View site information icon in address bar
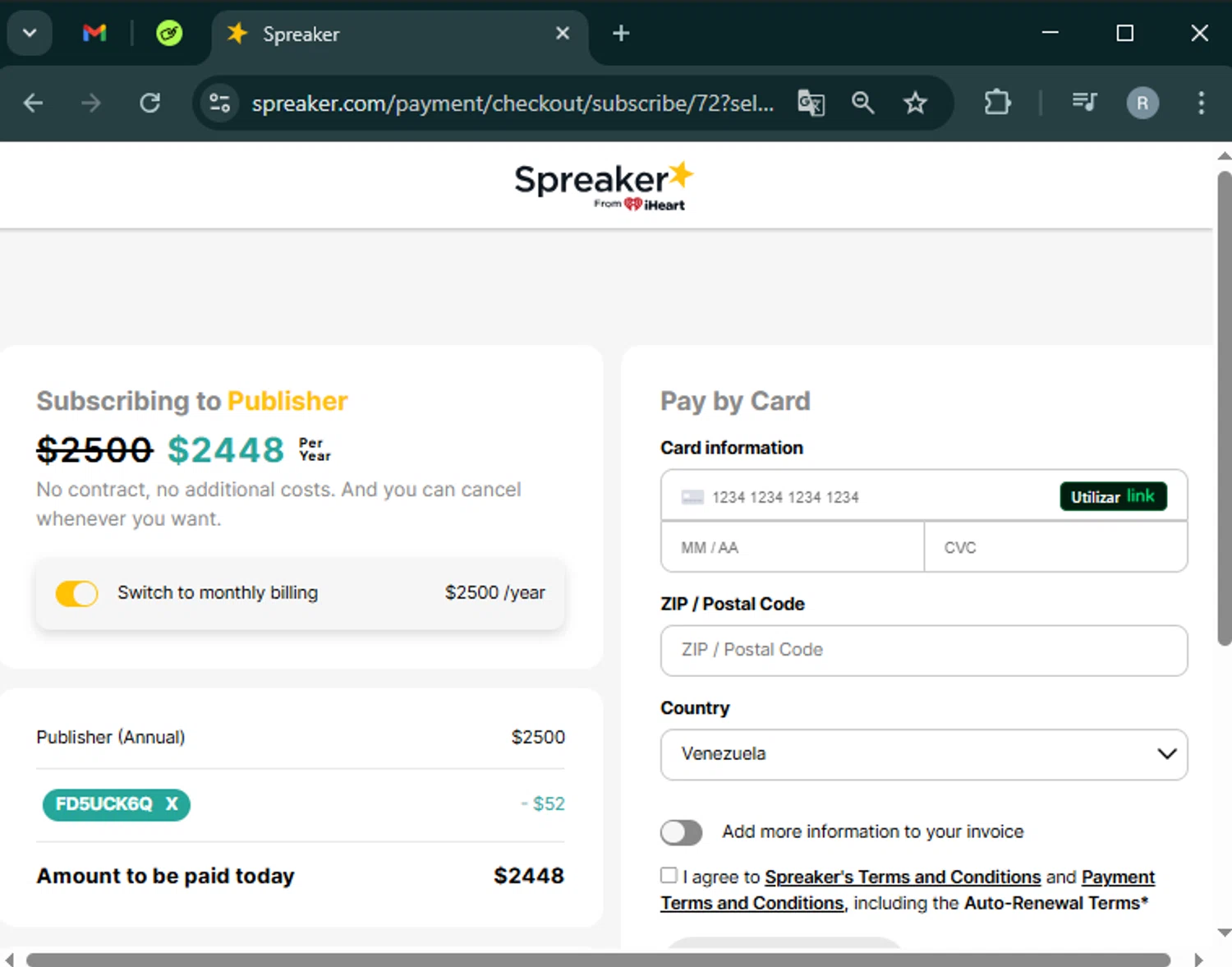 pos(220,103)
